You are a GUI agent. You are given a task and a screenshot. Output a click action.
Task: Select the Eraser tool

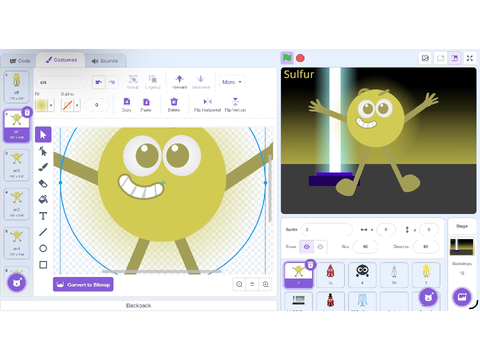click(43, 183)
